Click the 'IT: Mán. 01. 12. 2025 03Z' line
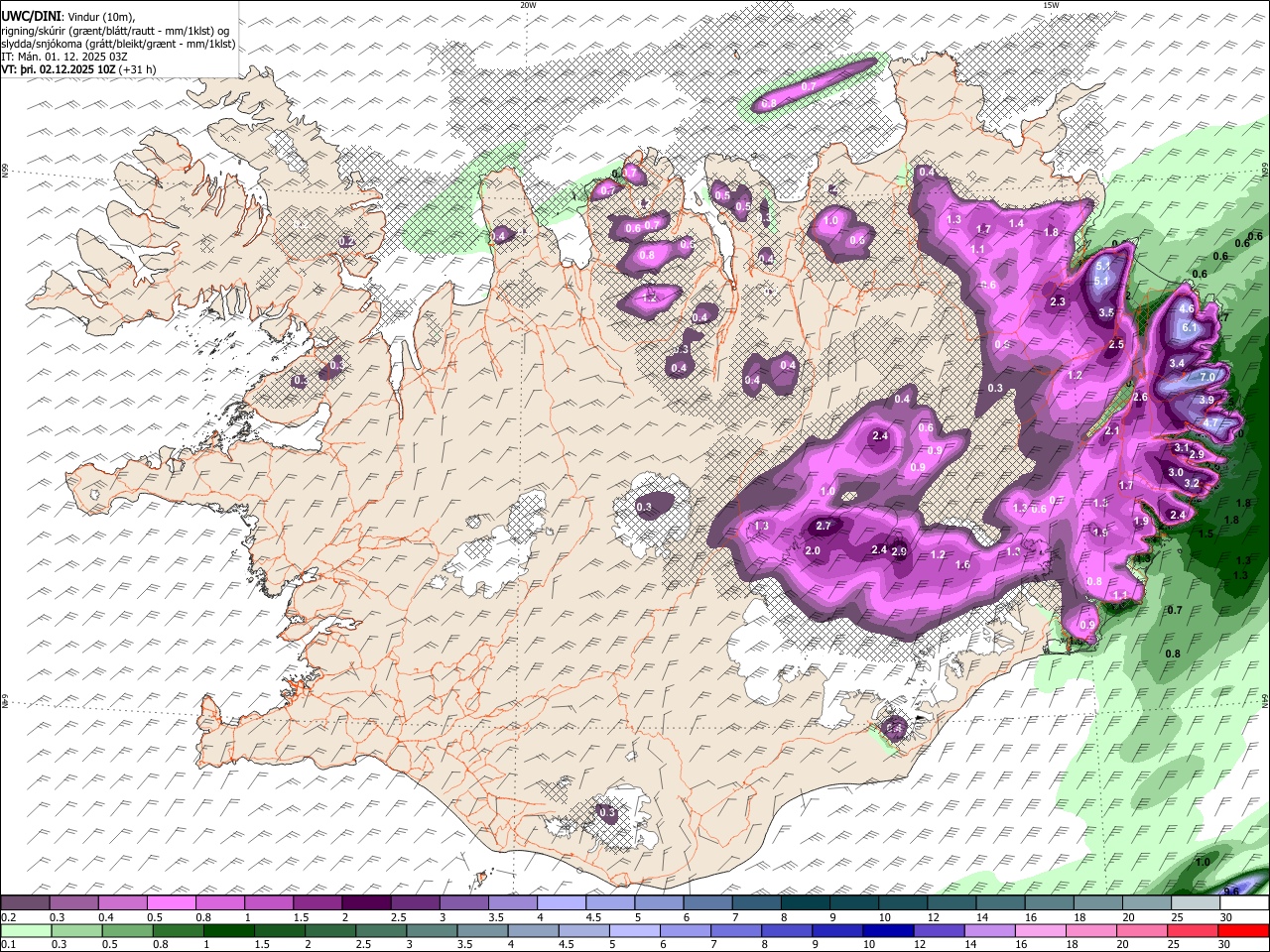The image size is (1270, 952). coord(63,57)
